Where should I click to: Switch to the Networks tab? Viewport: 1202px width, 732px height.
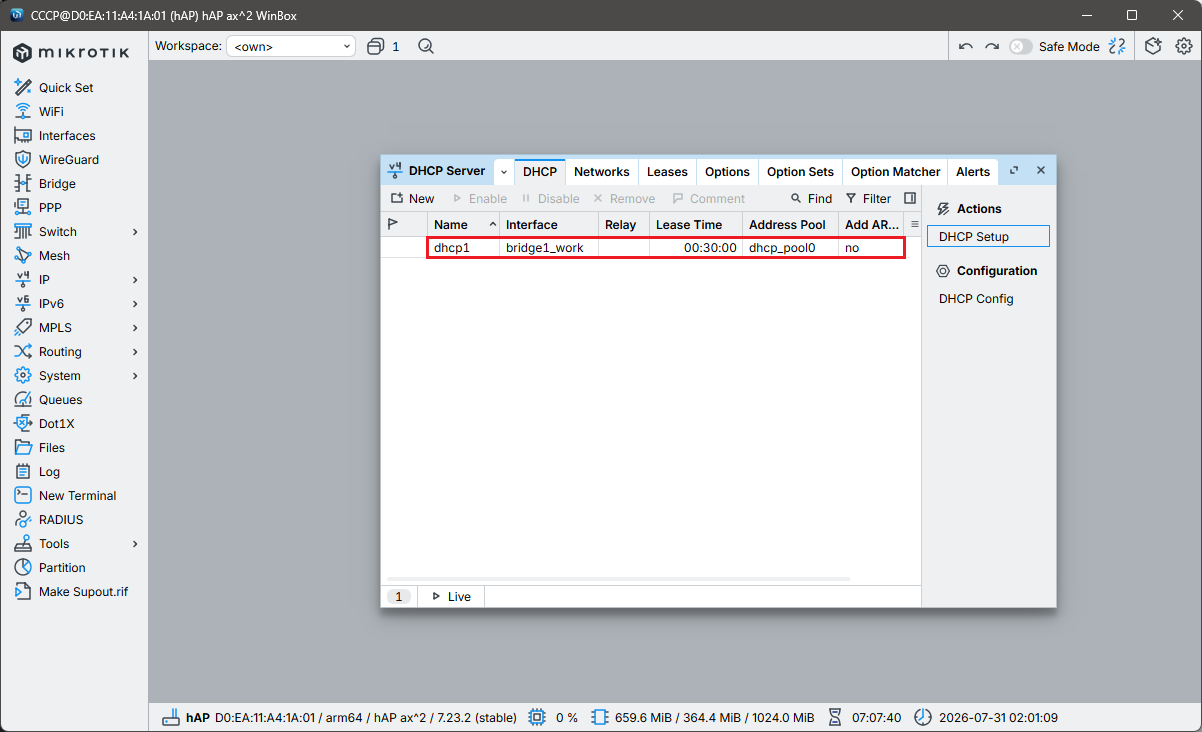[x=602, y=171]
